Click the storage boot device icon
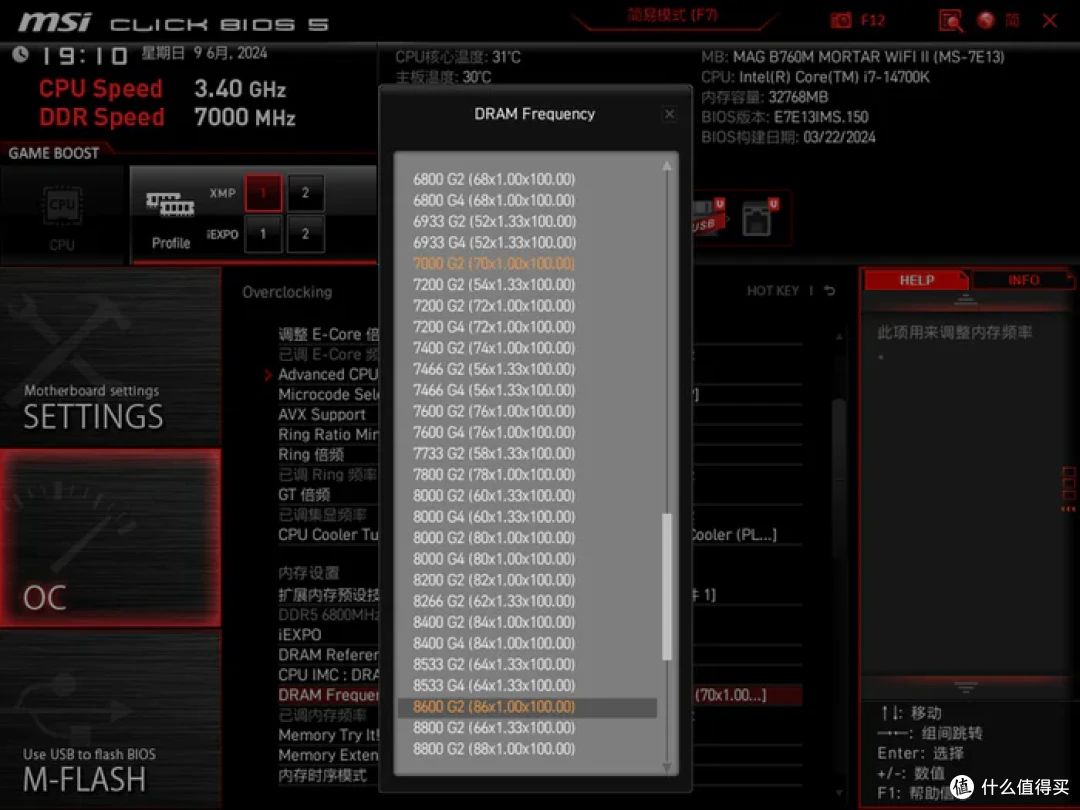The image size is (1080, 810). 759,217
